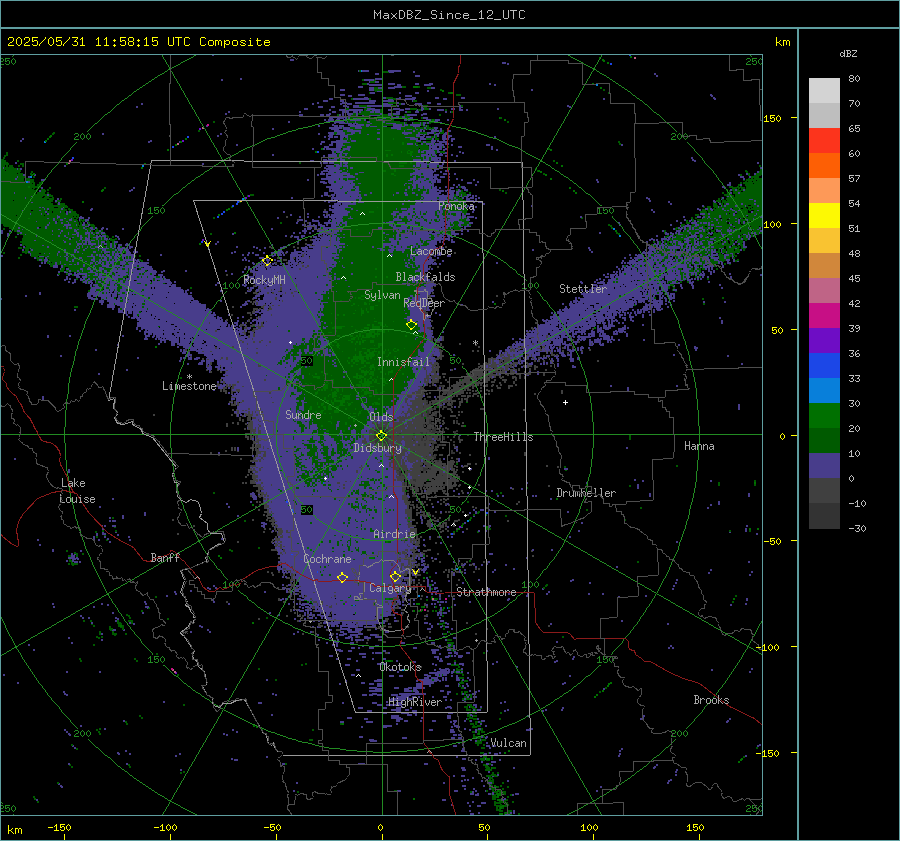Choose the bright yellow 51–54 dBZ swatch
Screen dimensions: 900x841
pos(824,215)
